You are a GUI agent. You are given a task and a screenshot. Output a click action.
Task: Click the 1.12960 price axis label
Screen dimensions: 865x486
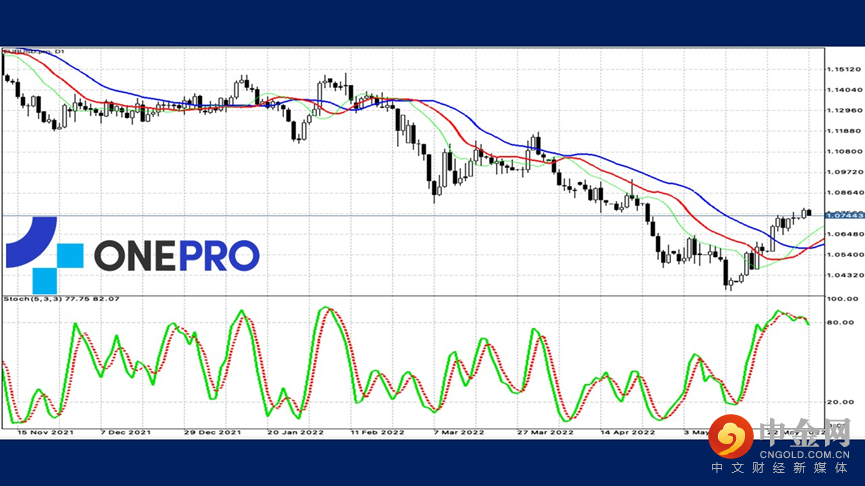coord(844,110)
